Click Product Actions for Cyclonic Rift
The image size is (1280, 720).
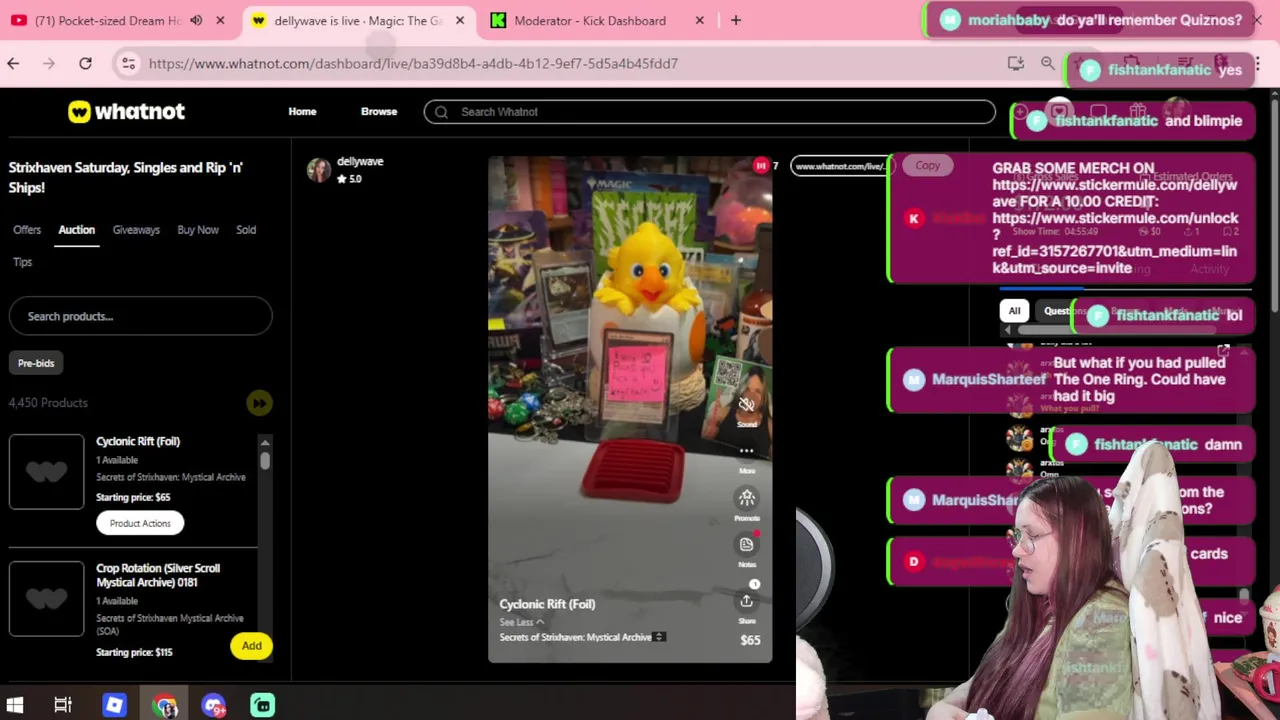140,523
